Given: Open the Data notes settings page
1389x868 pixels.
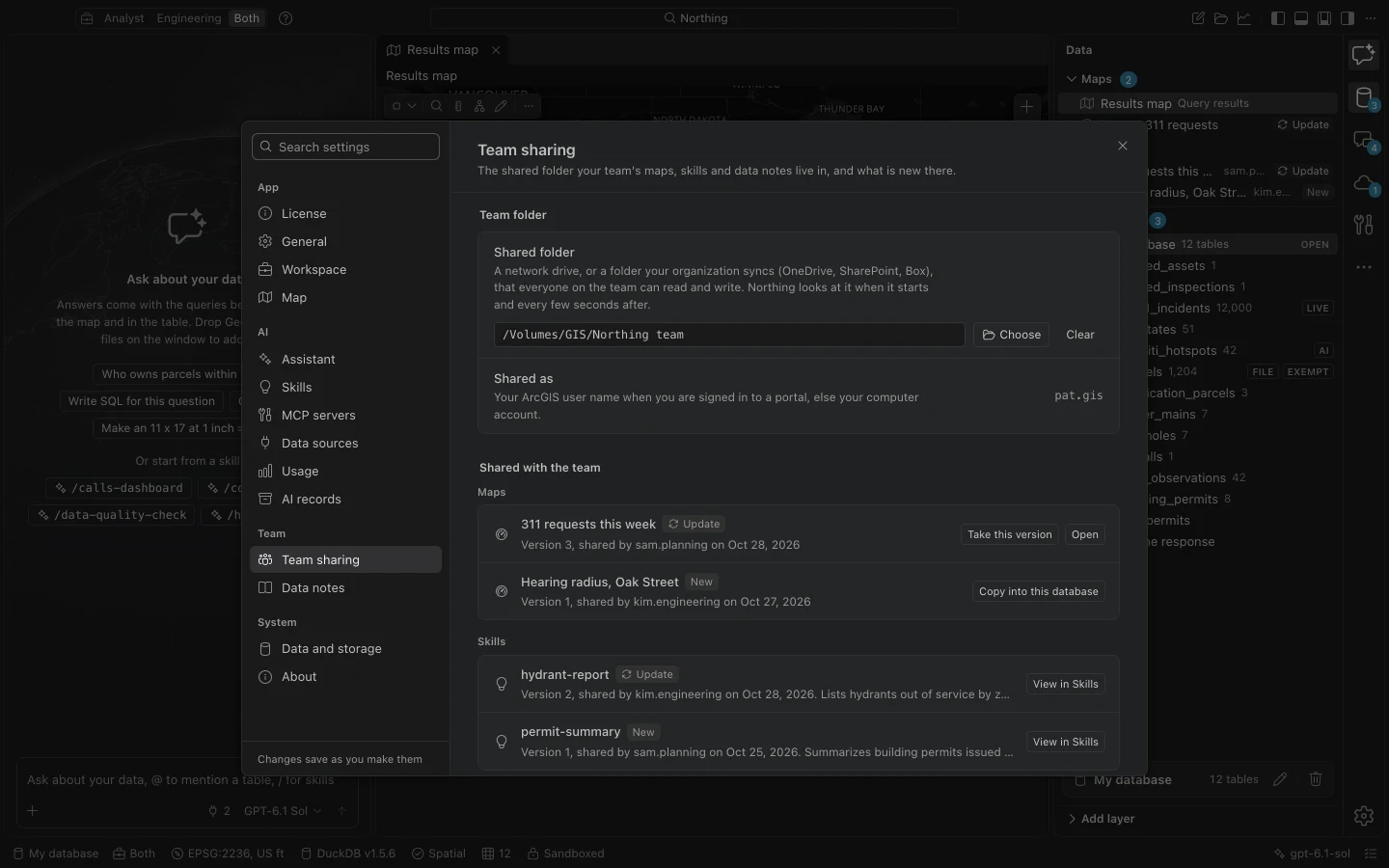Looking at the screenshot, I should tap(345, 587).
